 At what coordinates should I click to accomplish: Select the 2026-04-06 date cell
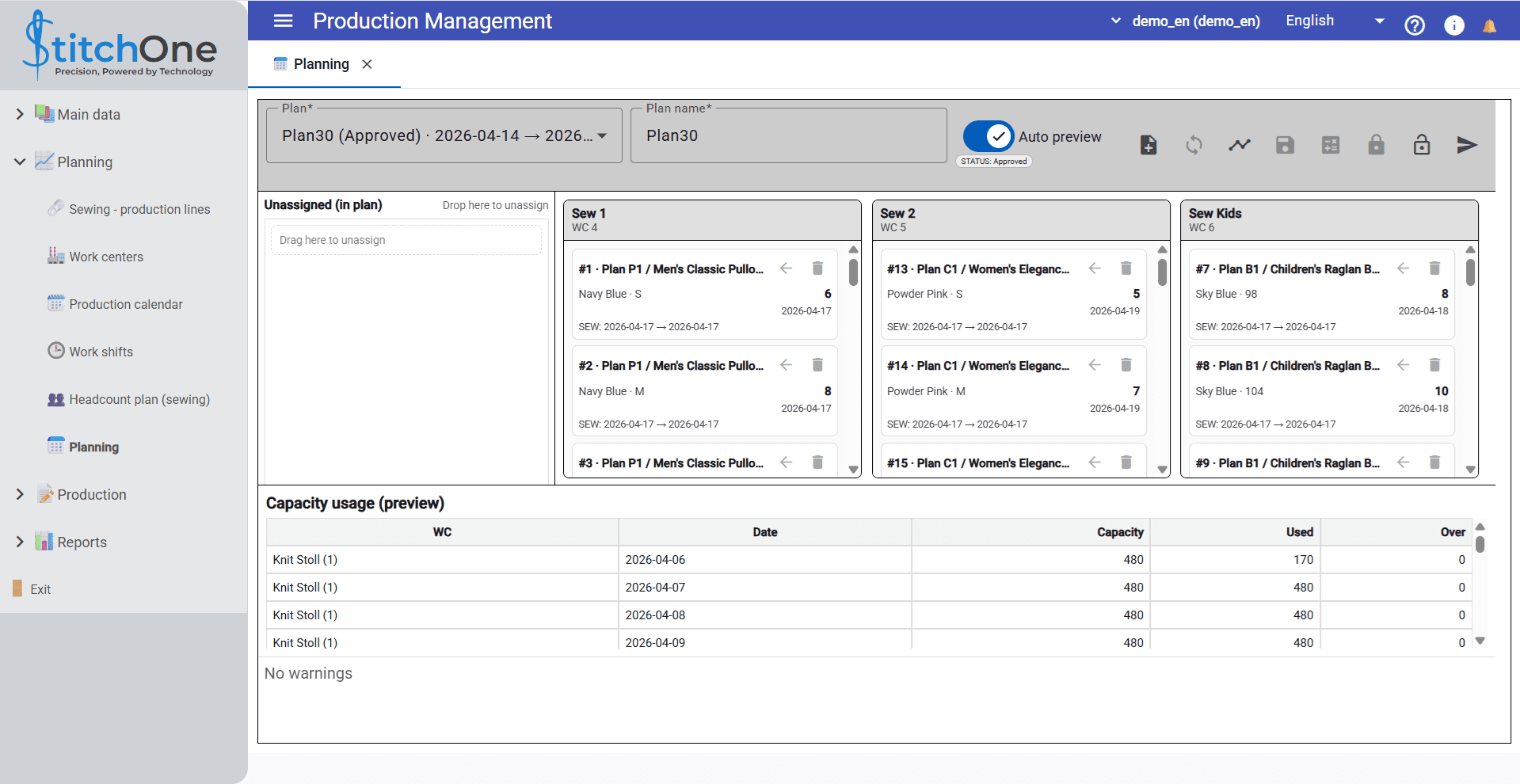pos(765,560)
